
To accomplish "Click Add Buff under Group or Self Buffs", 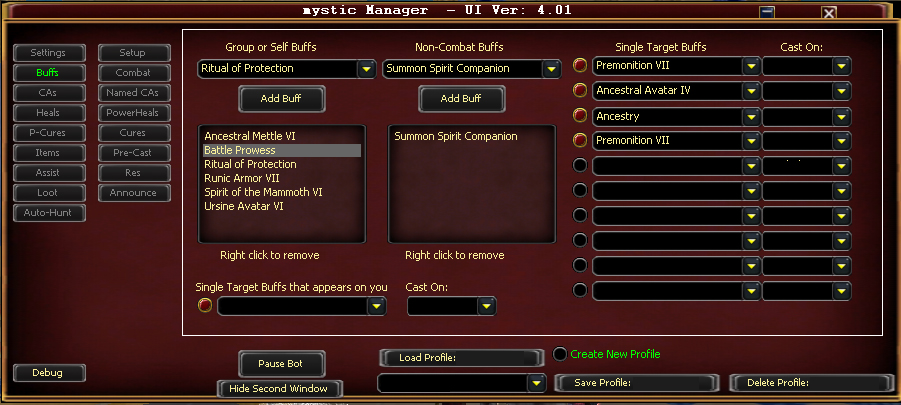I will 282,99.
